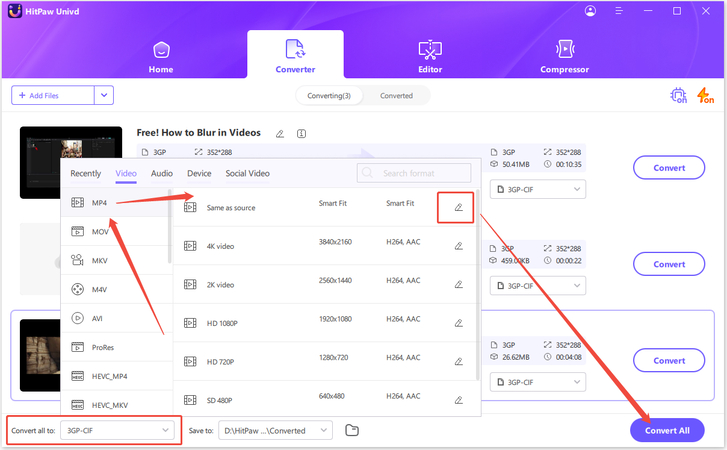Screen dimensions: 727x450
Task: Show the Converting(3) list
Action: [x=329, y=96]
